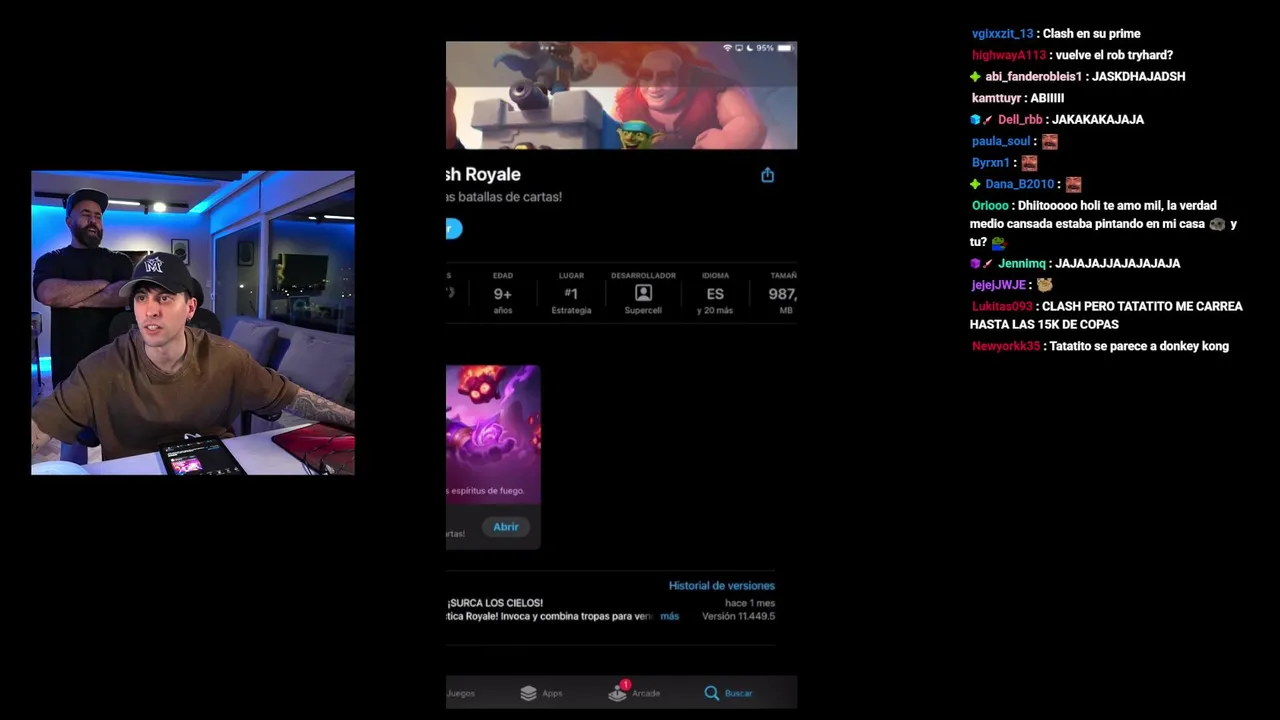
Task: Click the purple cube badge beside Jennimq
Action: (975, 263)
